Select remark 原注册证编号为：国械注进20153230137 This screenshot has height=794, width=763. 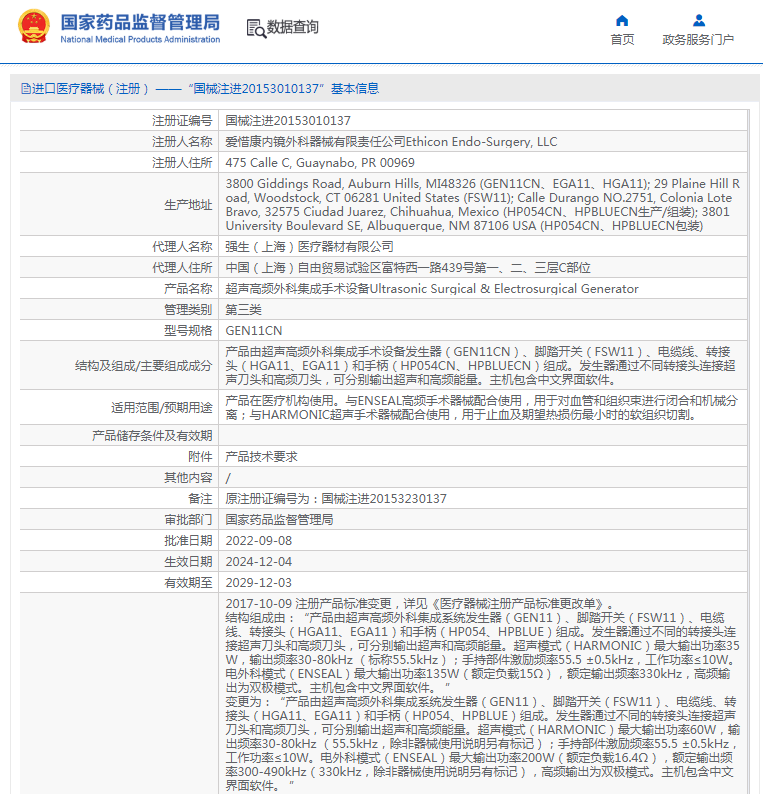[x=336, y=499]
